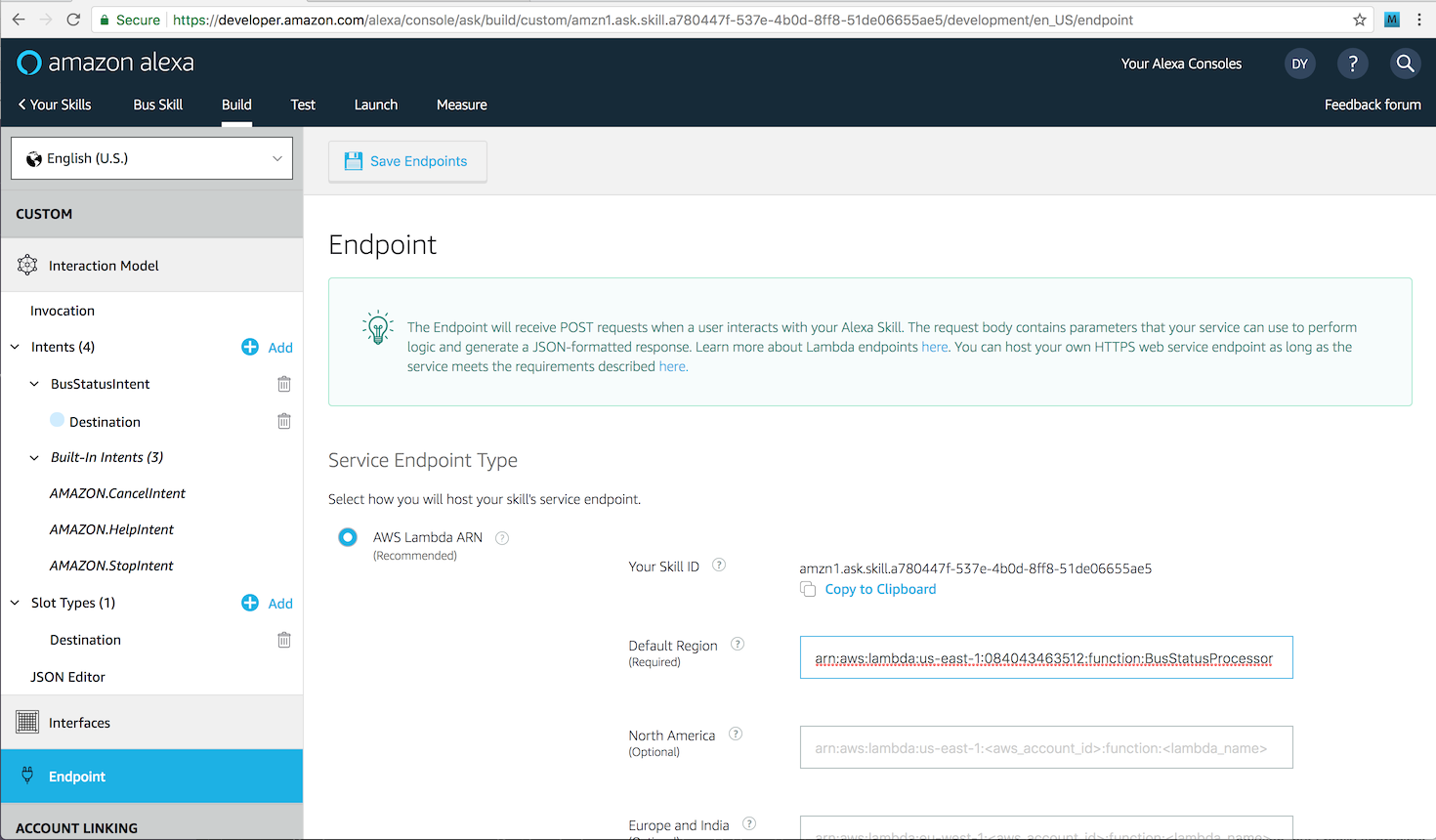
Task: Delete BusStatusIntent with its trash icon
Action: pyautogui.click(x=284, y=384)
